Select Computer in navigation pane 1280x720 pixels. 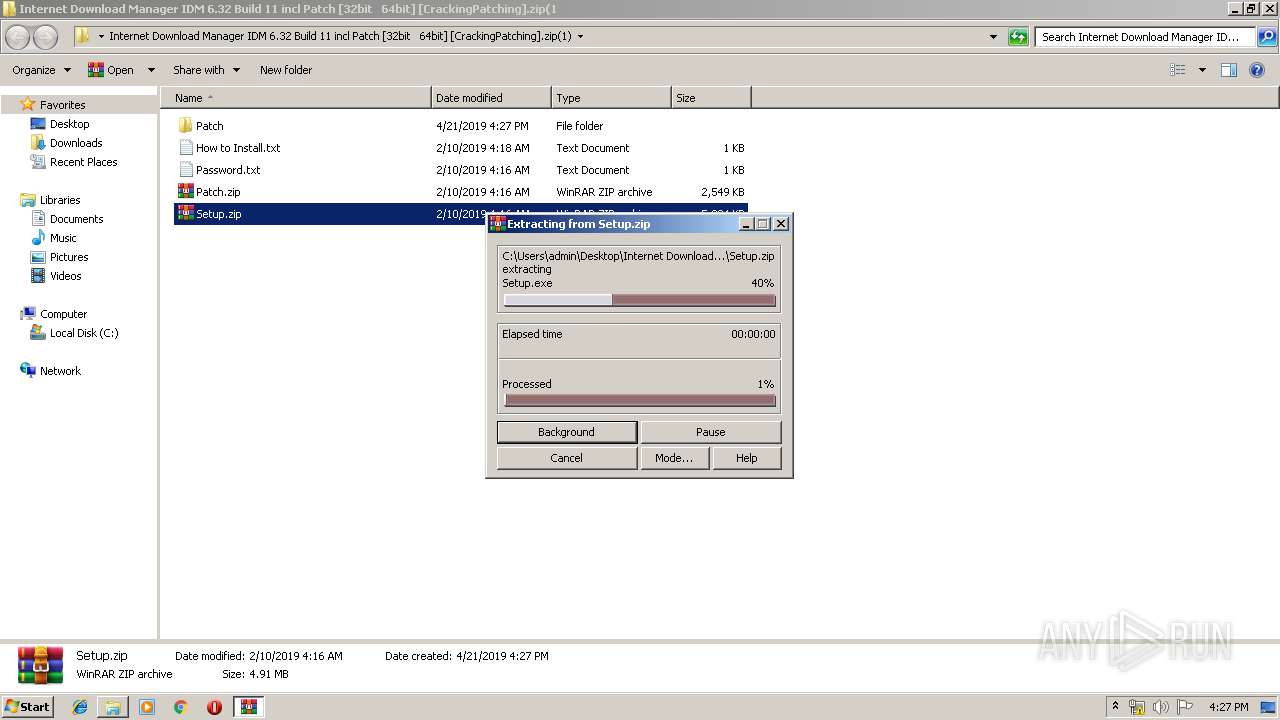[x=63, y=314]
